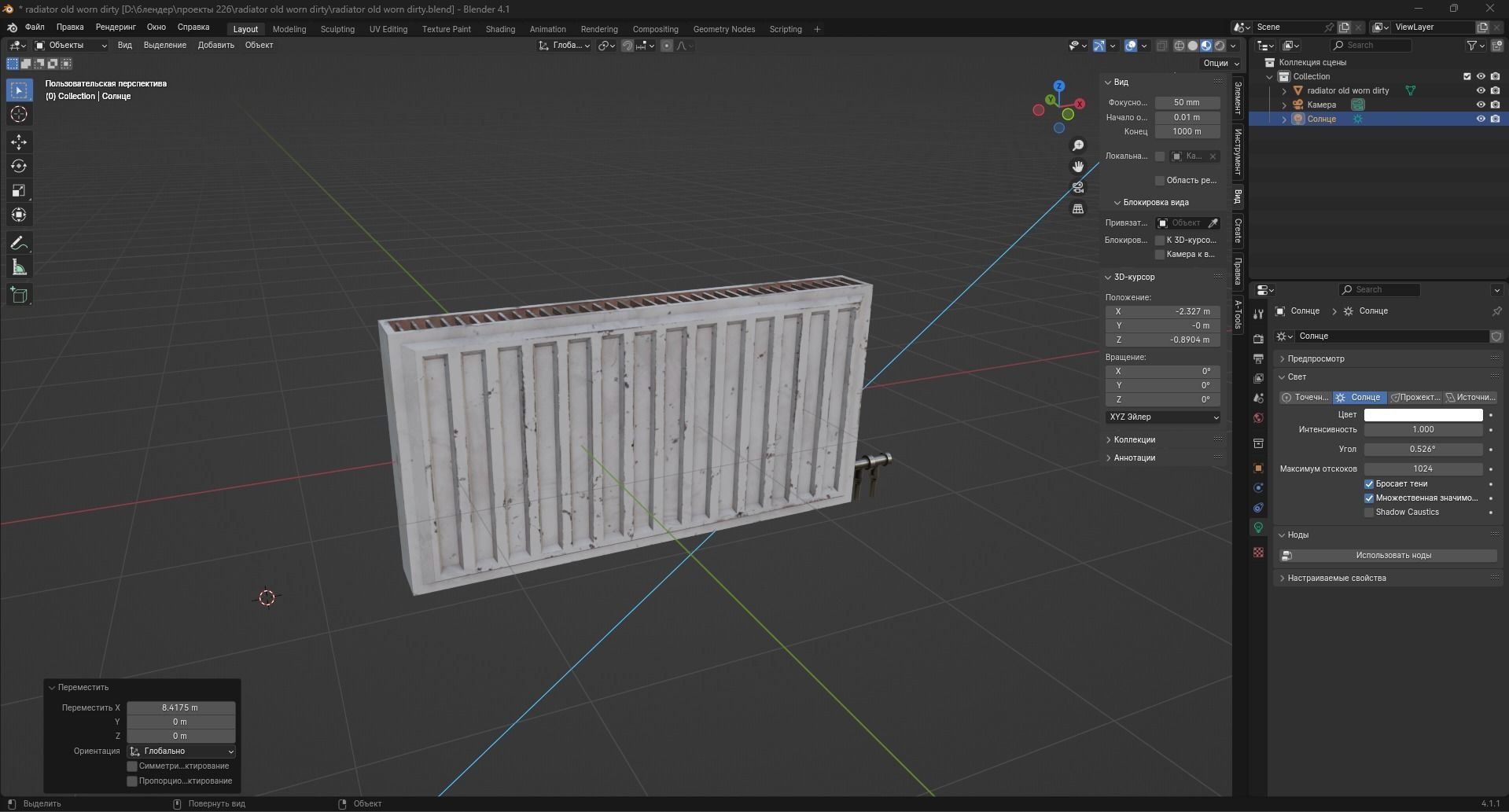Open XYZ Эйлер rotation mode dropdown
Screen dimensions: 1509x812
(1163, 417)
